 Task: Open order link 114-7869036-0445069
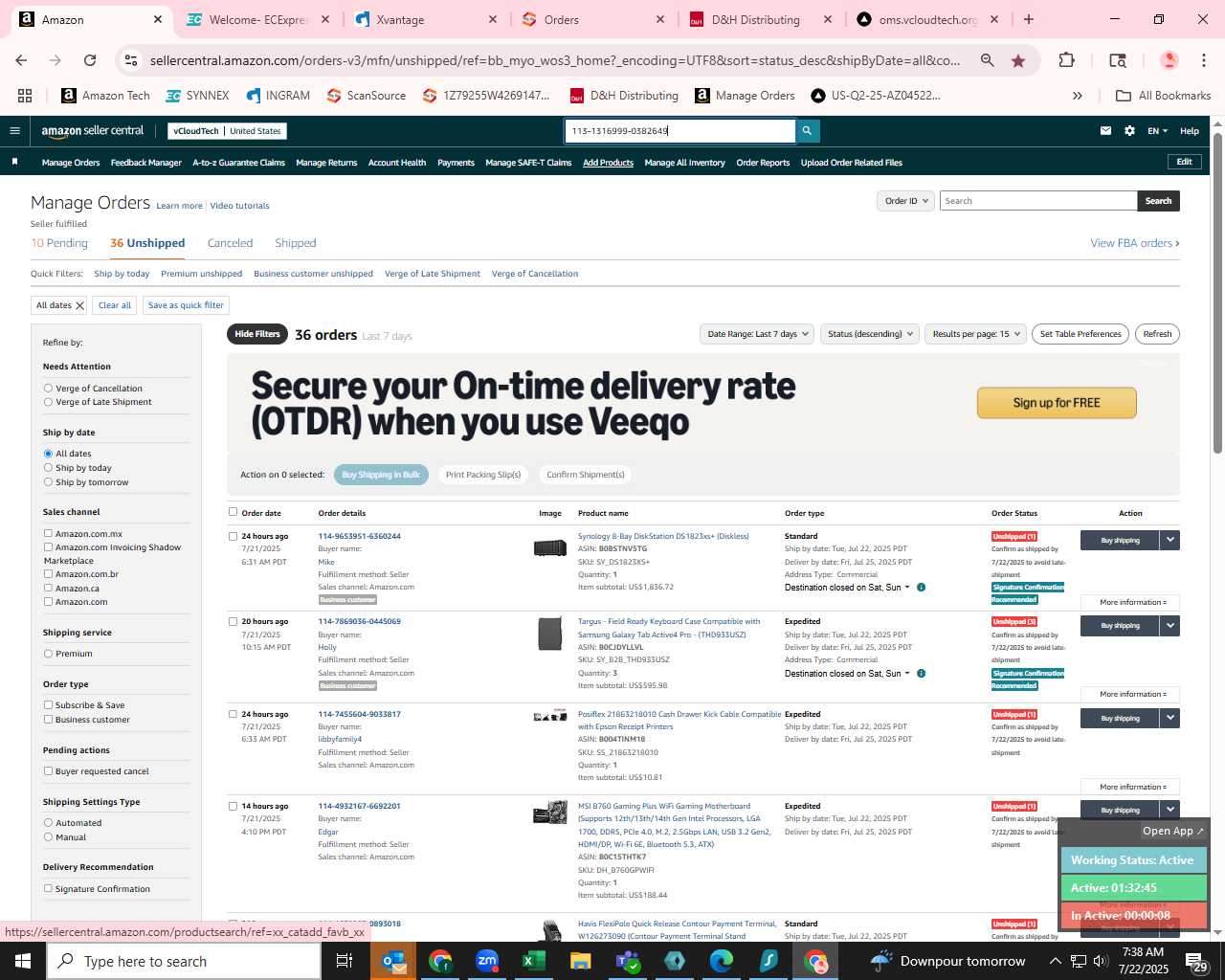pos(359,621)
